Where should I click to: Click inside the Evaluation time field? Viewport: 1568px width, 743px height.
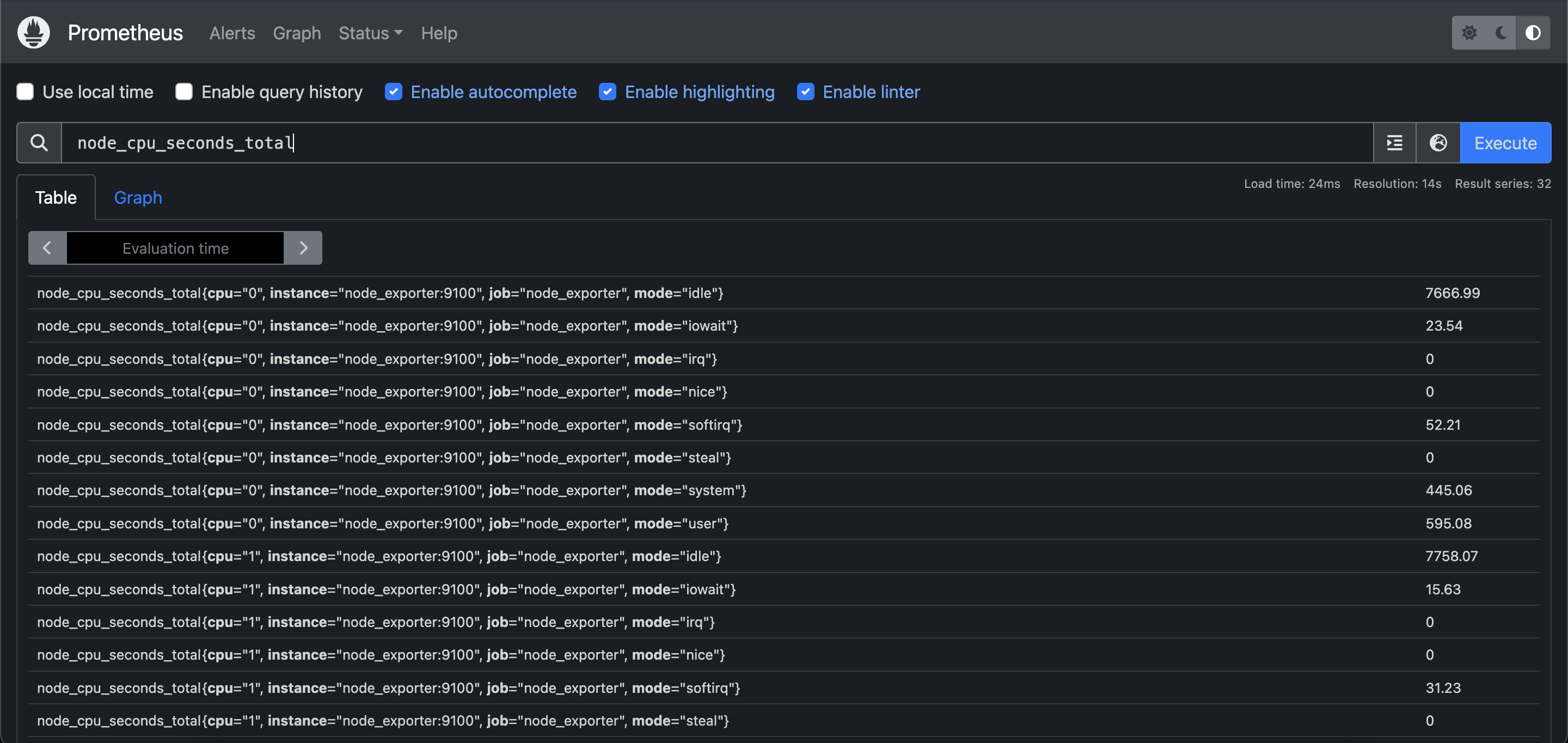pyautogui.click(x=175, y=248)
